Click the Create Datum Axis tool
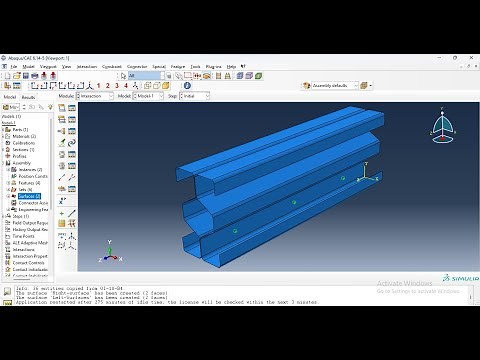480x360 pixels. [x=72, y=213]
